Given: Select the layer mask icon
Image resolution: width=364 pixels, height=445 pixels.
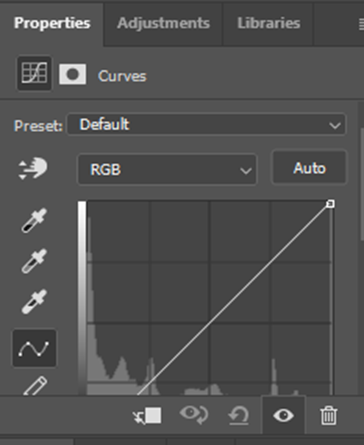Looking at the screenshot, I should [x=73, y=74].
